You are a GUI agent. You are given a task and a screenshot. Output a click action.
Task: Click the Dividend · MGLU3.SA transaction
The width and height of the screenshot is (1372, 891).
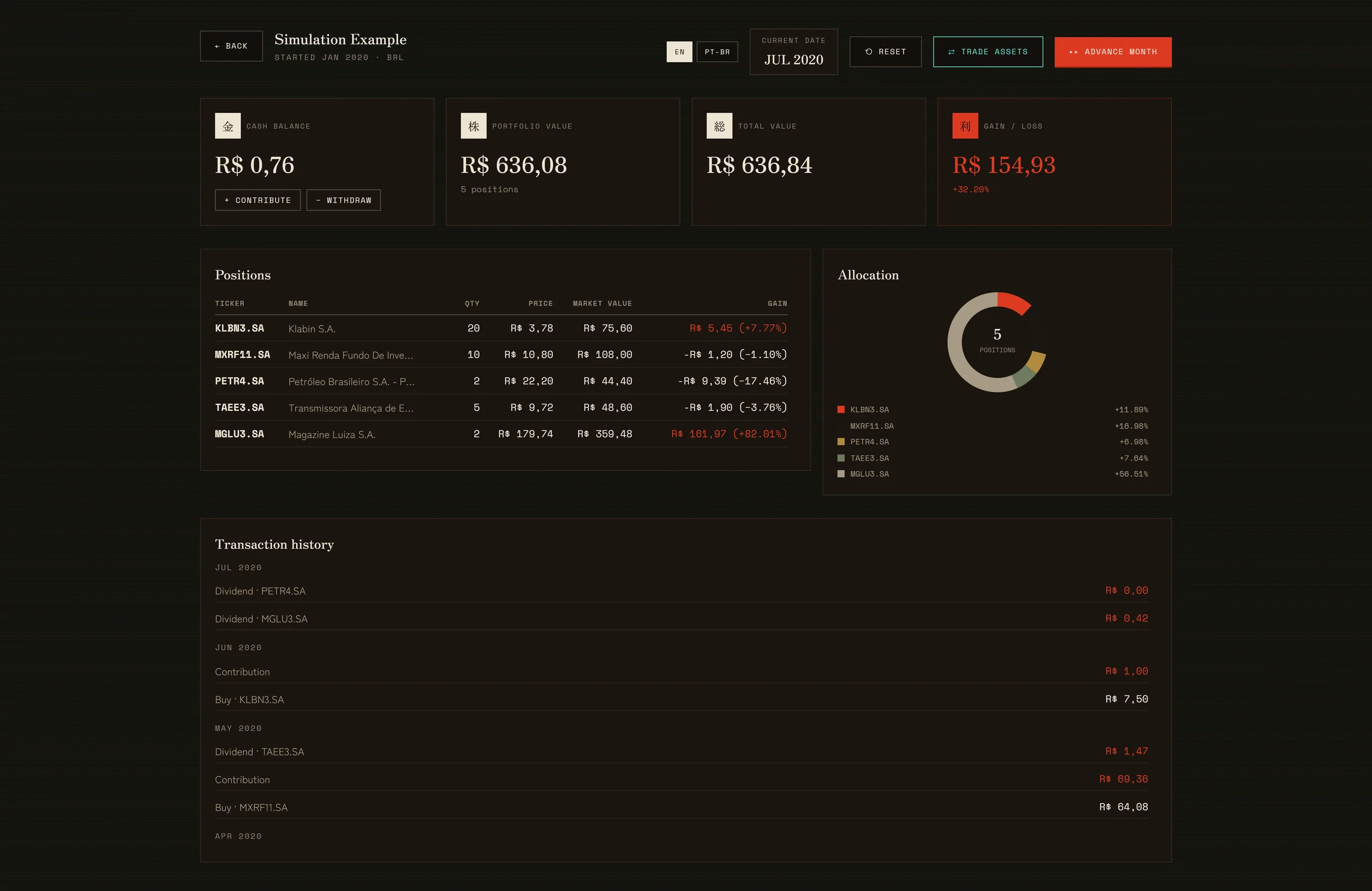[681, 618]
